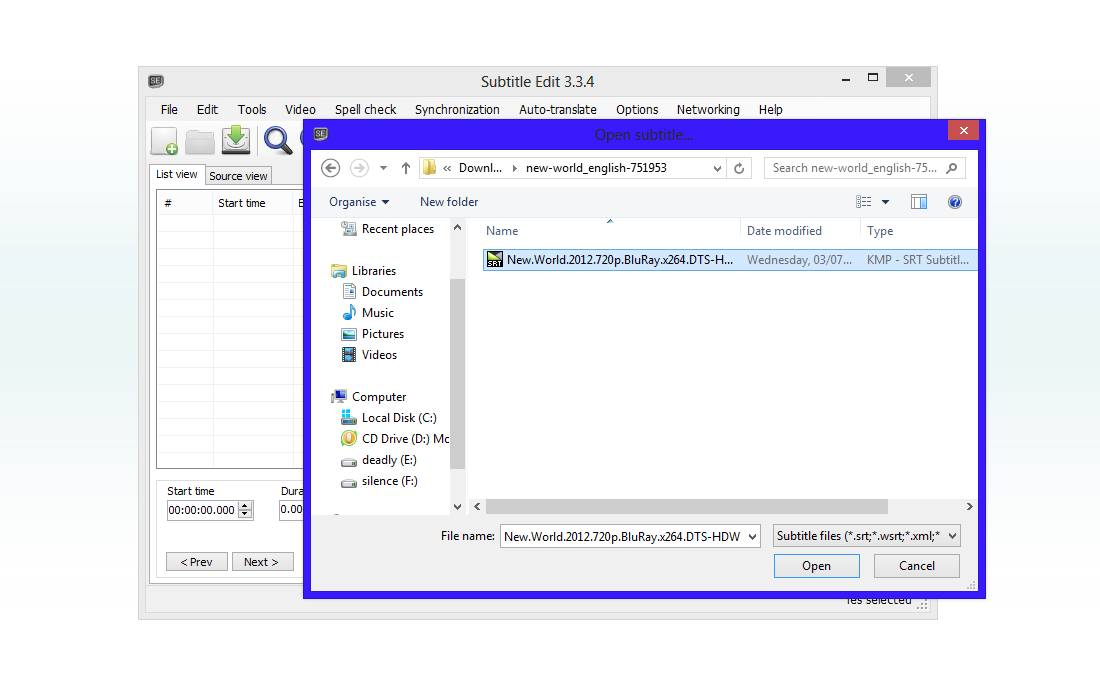Click the Start time input field
The image size is (1100, 676).
pyautogui.click(x=203, y=510)
